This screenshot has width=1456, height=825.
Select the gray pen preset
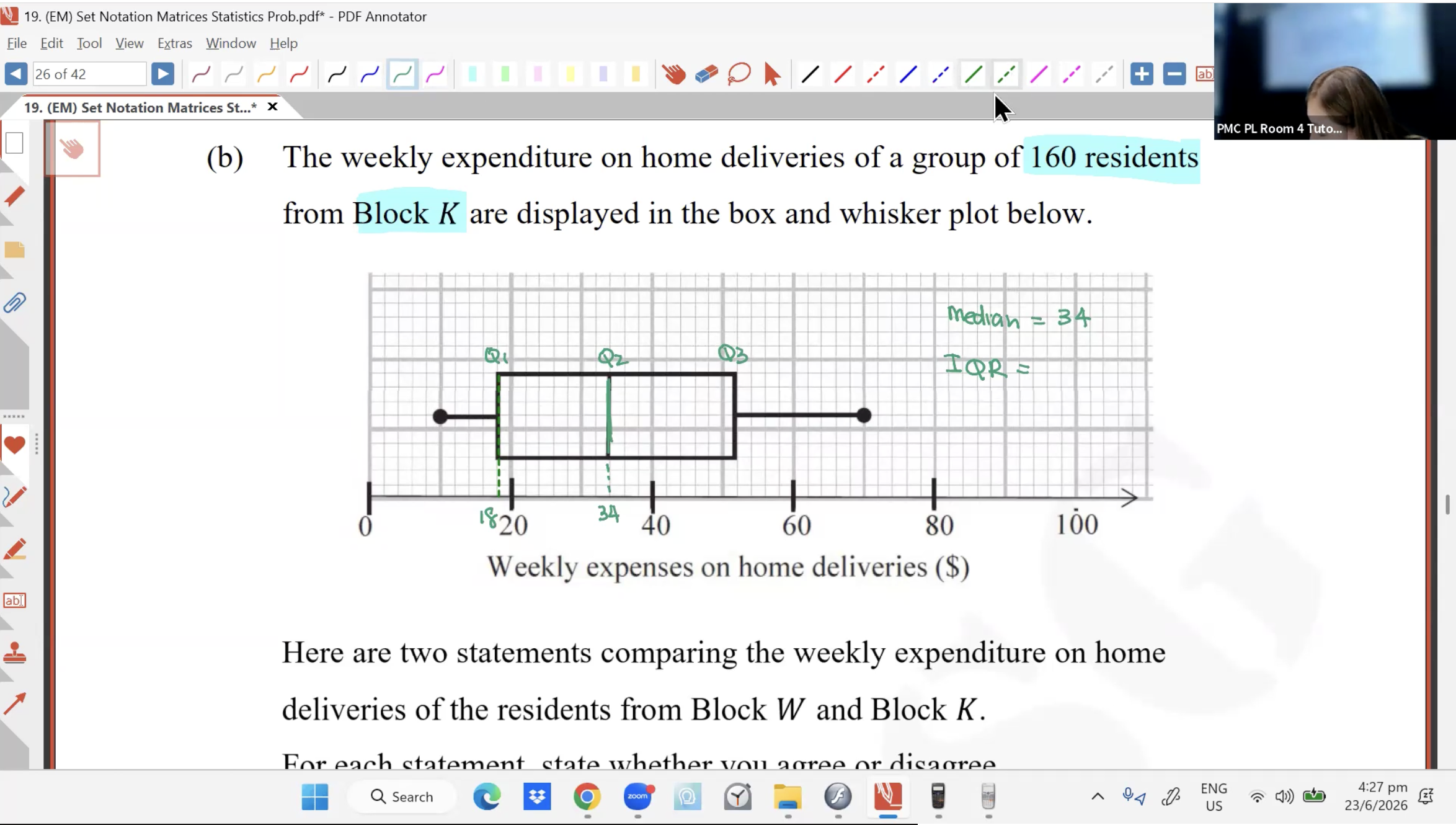click(234, 74)
